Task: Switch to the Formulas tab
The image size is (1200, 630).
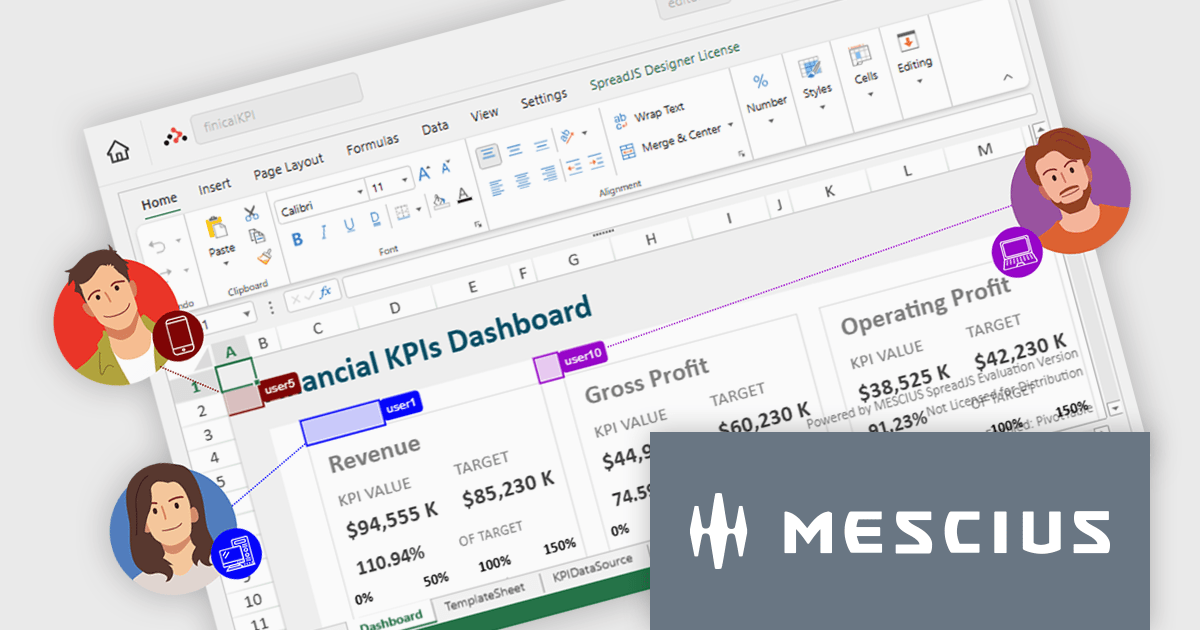Action: (372, 144)
